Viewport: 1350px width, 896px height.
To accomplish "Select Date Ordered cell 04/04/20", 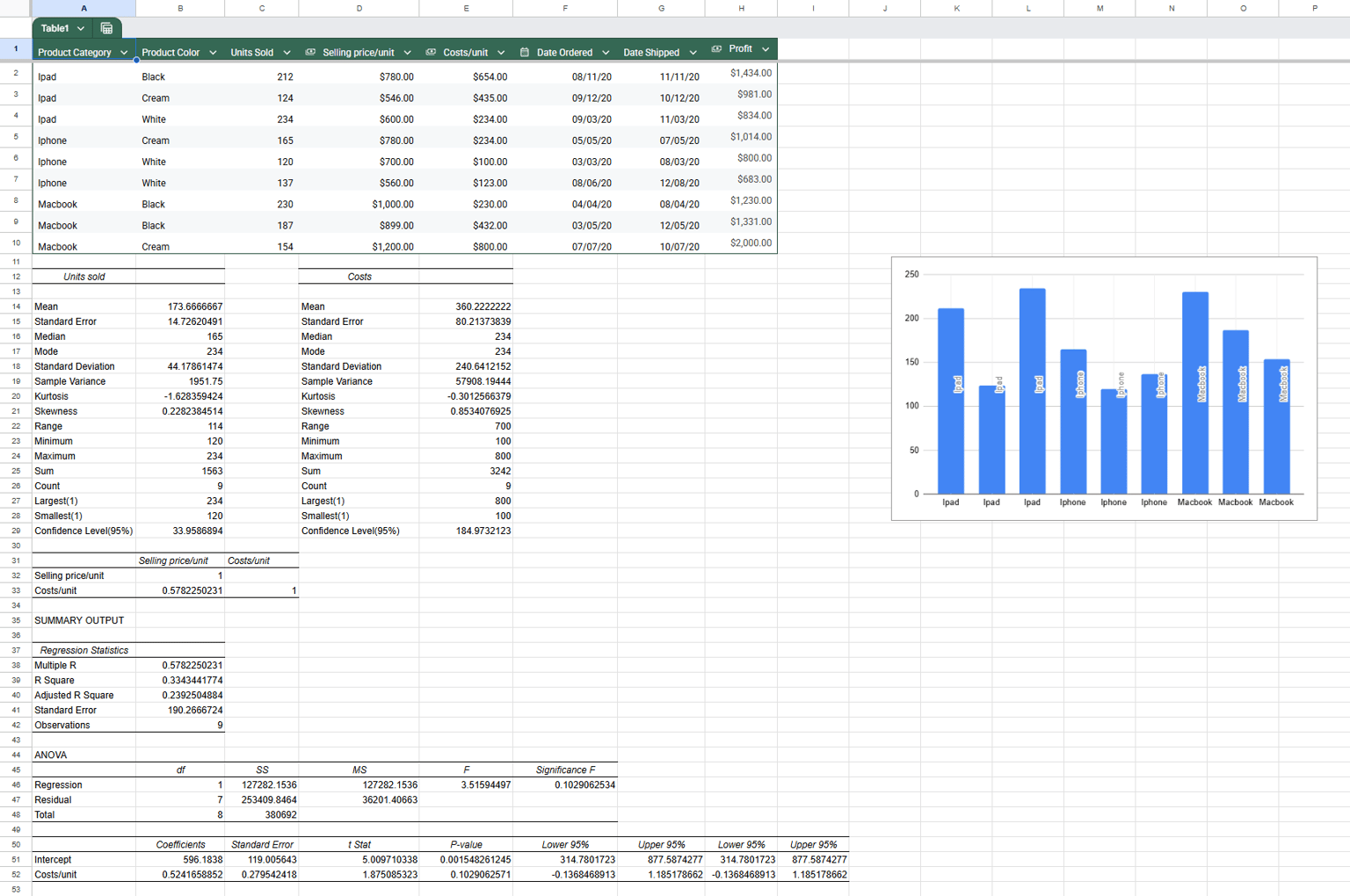I will (565, 204).
